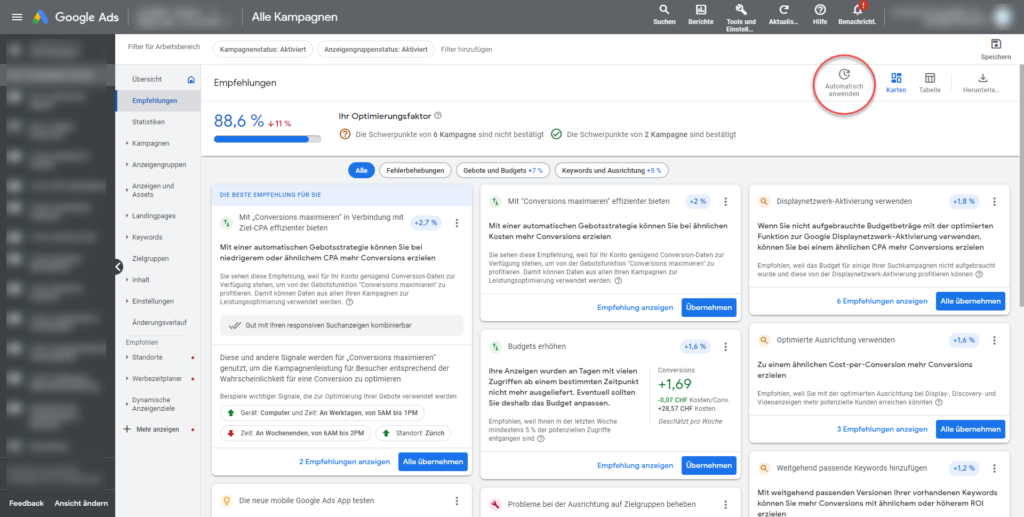Screen dimensions: 1024x517
Task: Click the Filter hinzufügen field
Action: pyautogui.click(x=466, y=49)
